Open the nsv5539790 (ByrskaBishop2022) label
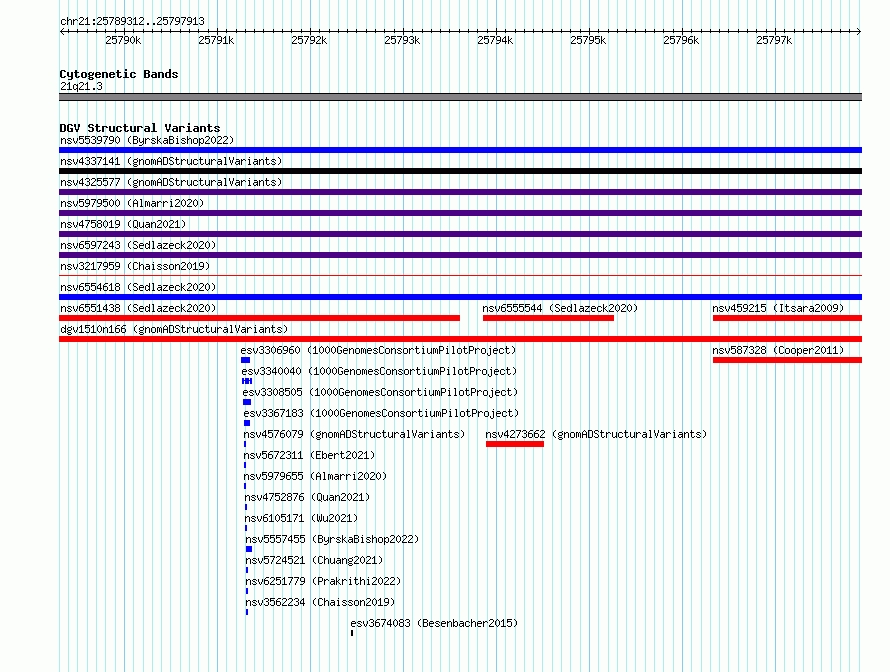The image size is (890, 672). tap(147, 140)
